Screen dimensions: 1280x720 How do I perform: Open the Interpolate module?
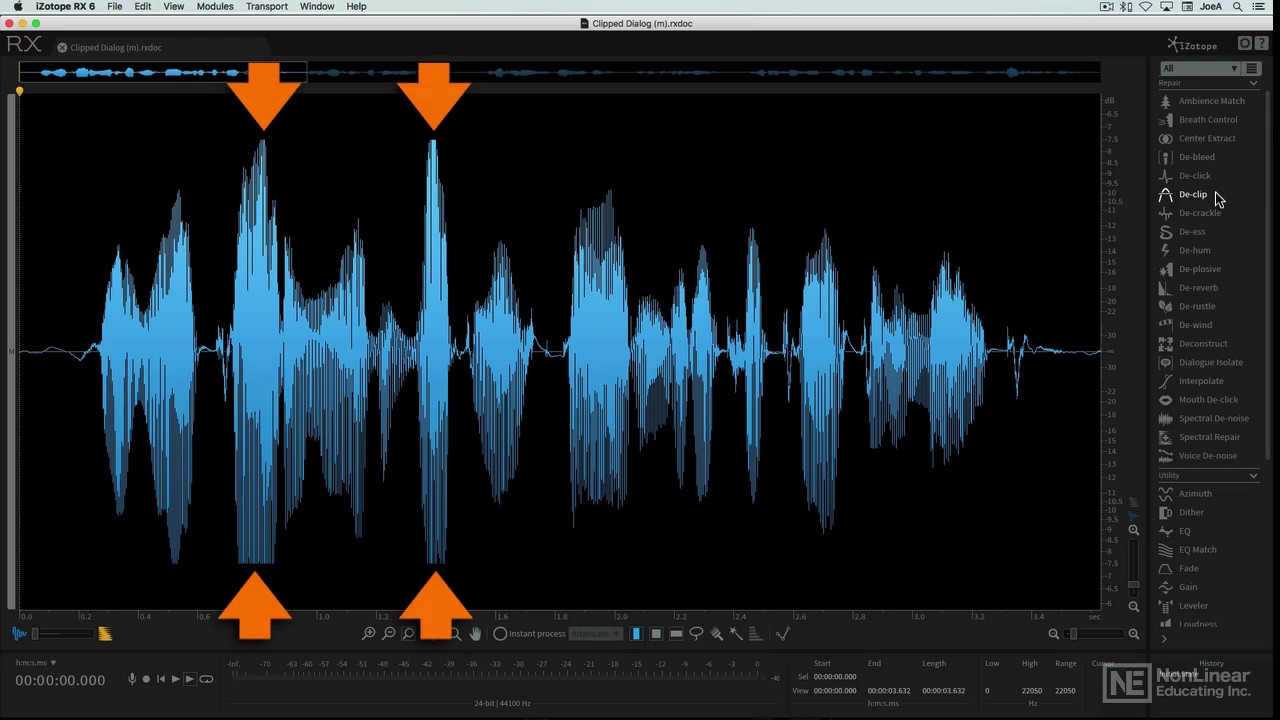point(1191,381)
